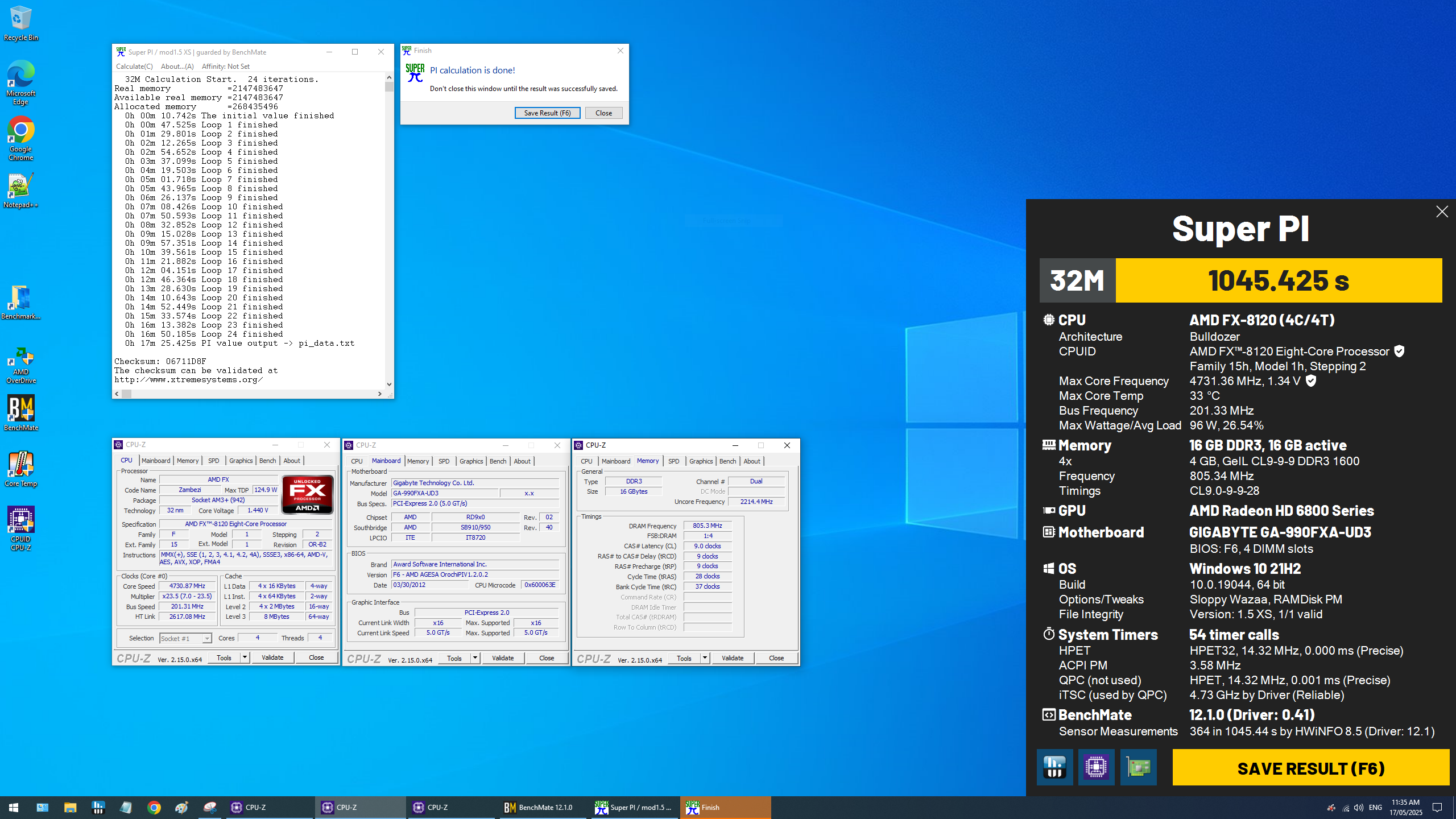Select the Notepad++ desktop shortcut
1456x819 pixels.
[20, 191]
